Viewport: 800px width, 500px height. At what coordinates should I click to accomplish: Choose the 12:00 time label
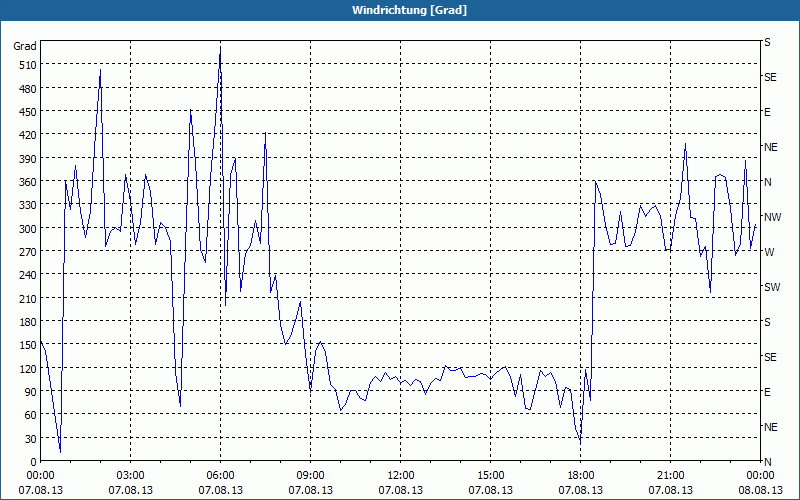point(401,476)
